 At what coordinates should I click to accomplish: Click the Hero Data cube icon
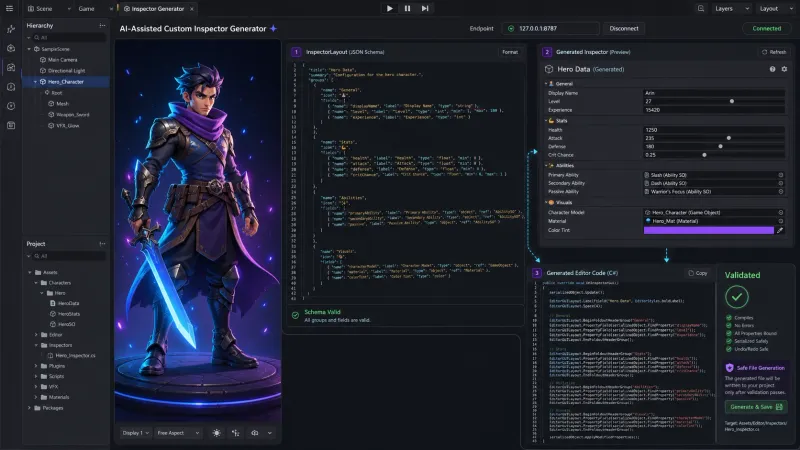549,69
